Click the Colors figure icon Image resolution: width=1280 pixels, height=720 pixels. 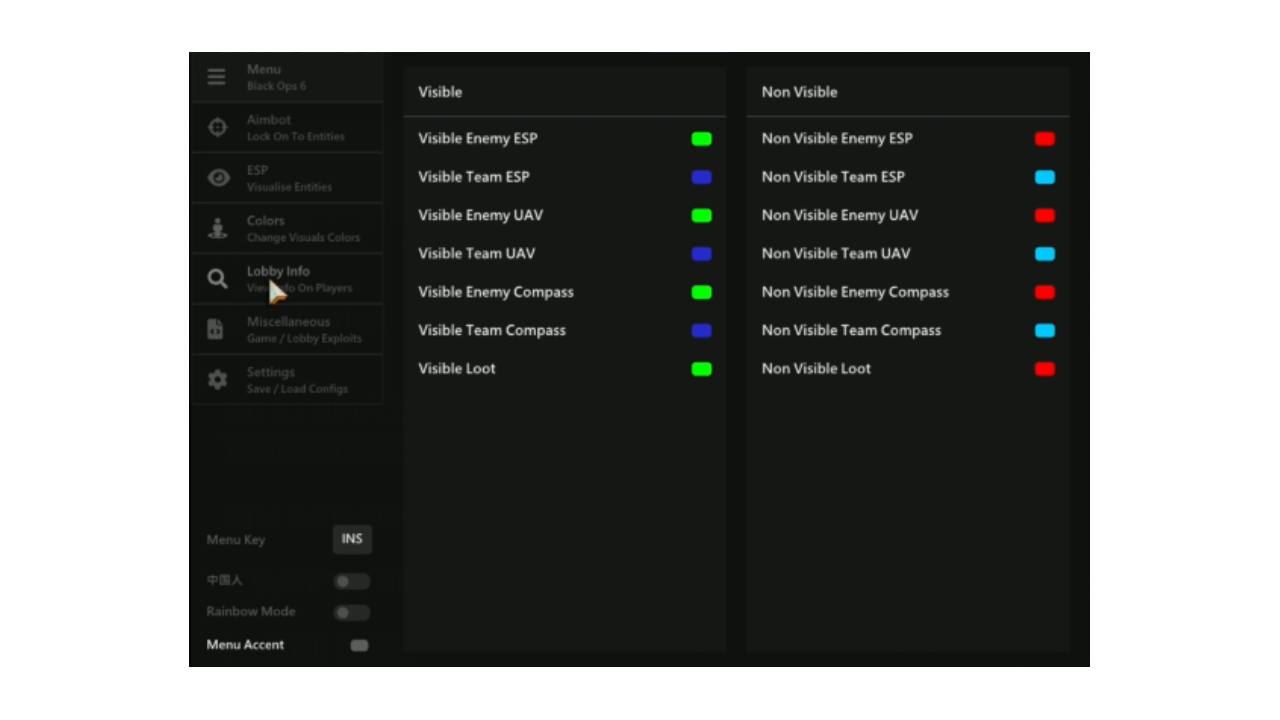click(x=217, y=229)
